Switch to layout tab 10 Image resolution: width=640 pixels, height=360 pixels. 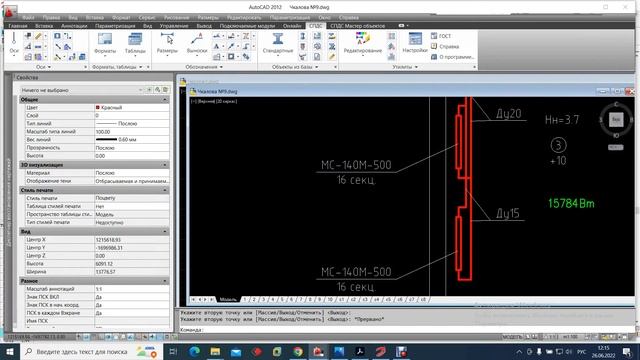pos(330,300)
